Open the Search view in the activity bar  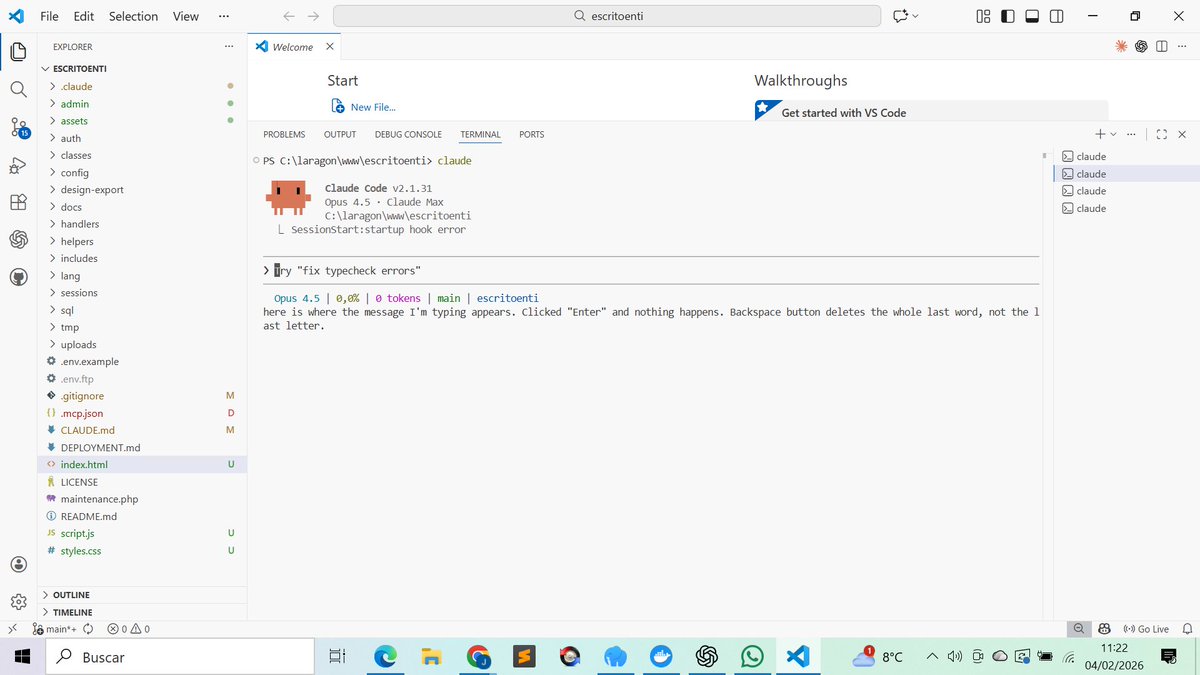[18, 89]
